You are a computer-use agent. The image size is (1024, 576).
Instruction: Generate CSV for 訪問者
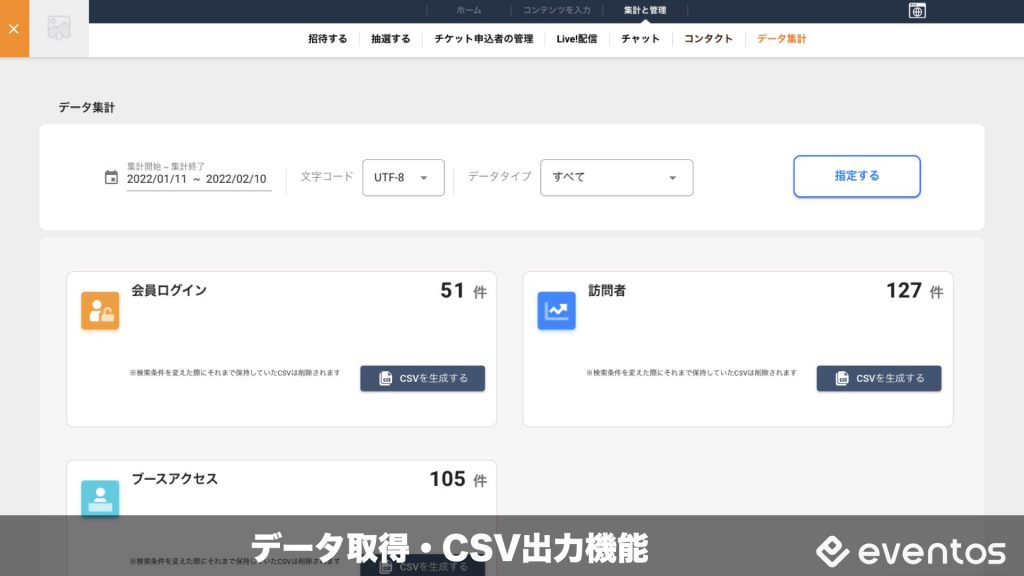(x=879, y=379)
